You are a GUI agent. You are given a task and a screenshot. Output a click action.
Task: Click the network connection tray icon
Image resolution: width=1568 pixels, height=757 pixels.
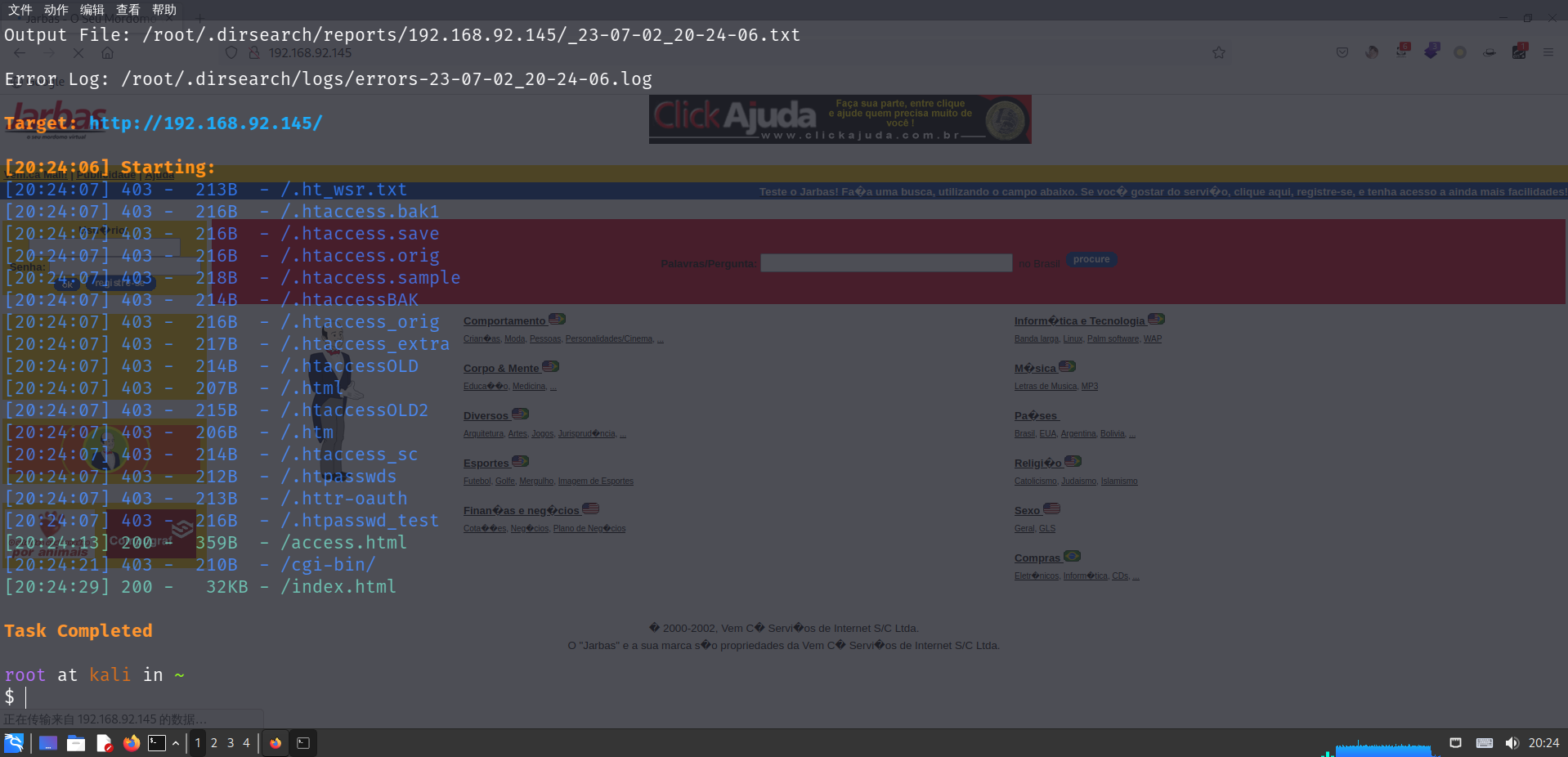click(1455, 743)
